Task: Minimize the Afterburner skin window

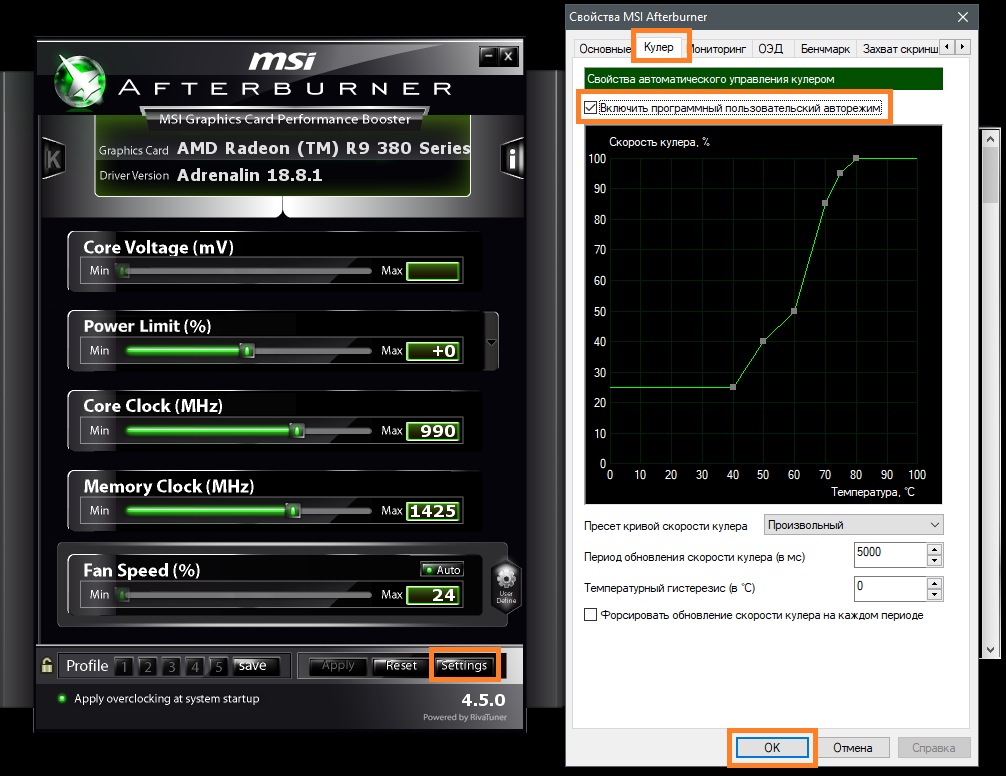Action: 489,56
